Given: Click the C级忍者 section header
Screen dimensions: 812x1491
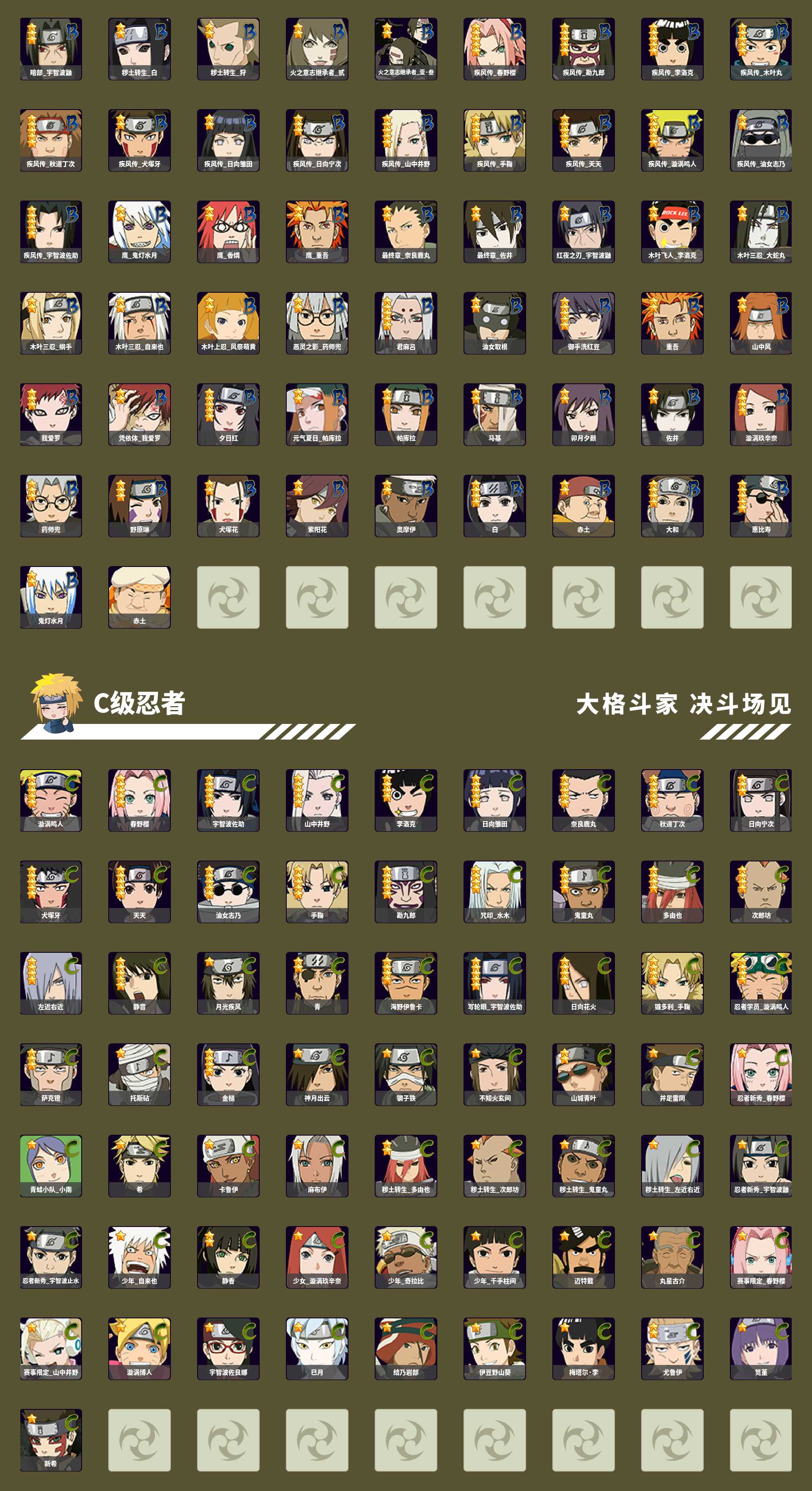Looking at the screenshot, I should click(140, 703).
